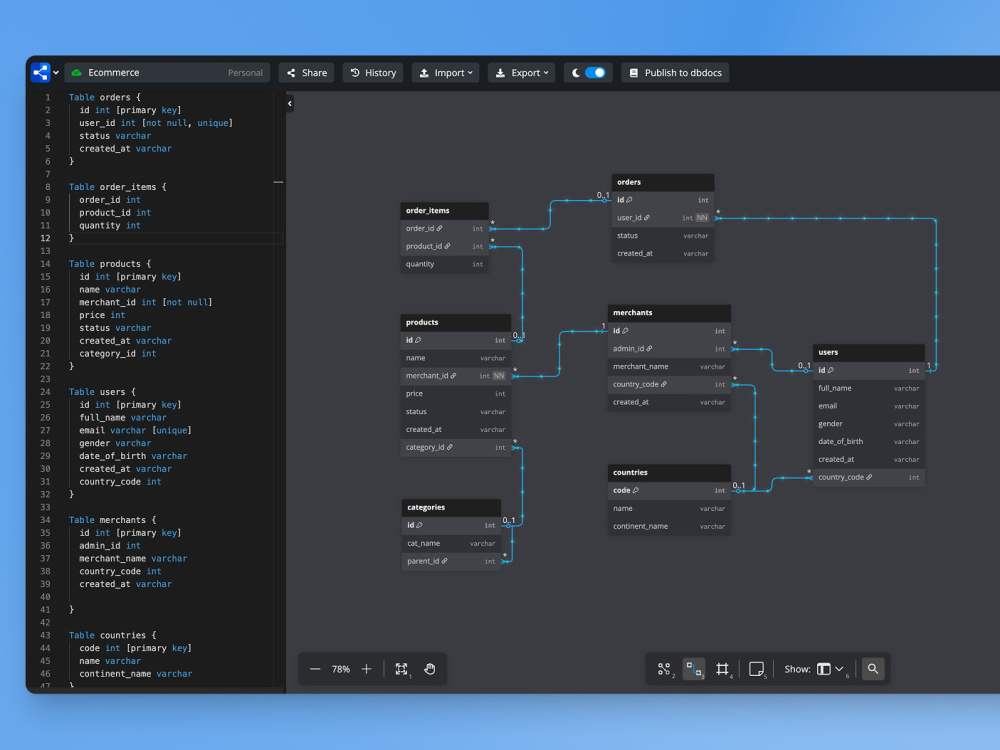Collapse the code editor panel
The width and height of the screenshot is (1000, 750).
pos(290,103)
